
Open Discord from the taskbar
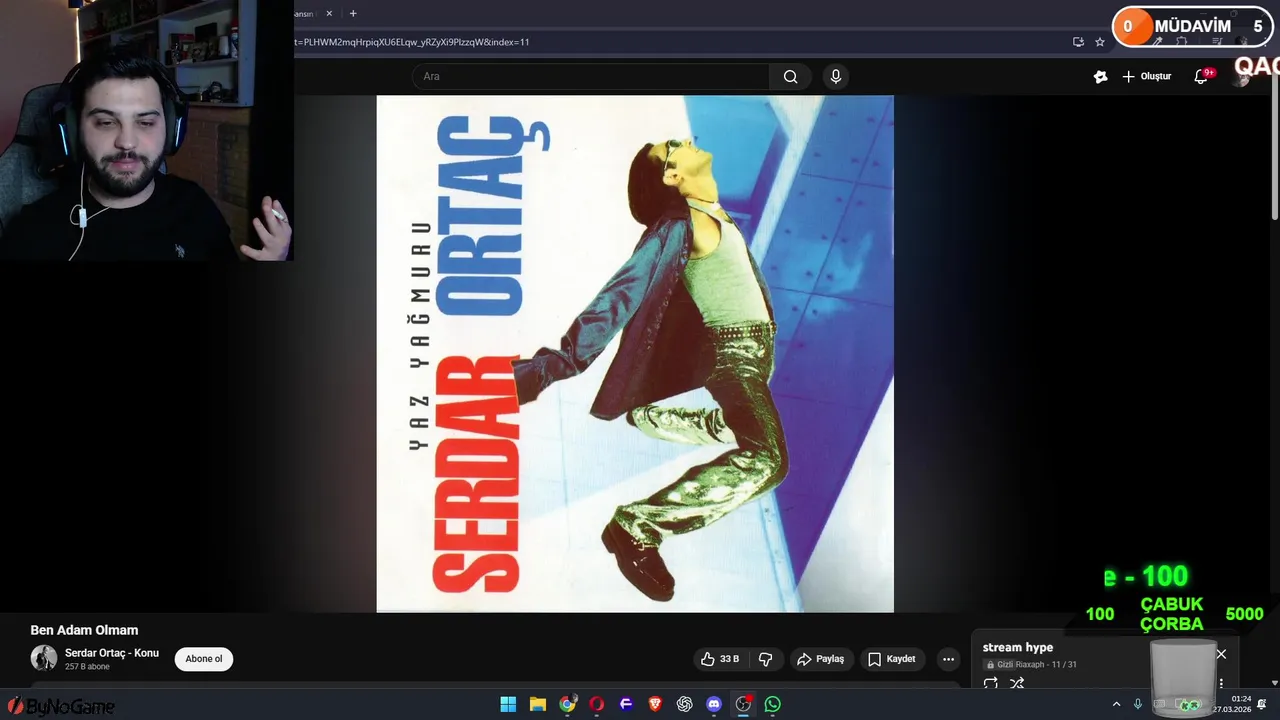(714, 704)
